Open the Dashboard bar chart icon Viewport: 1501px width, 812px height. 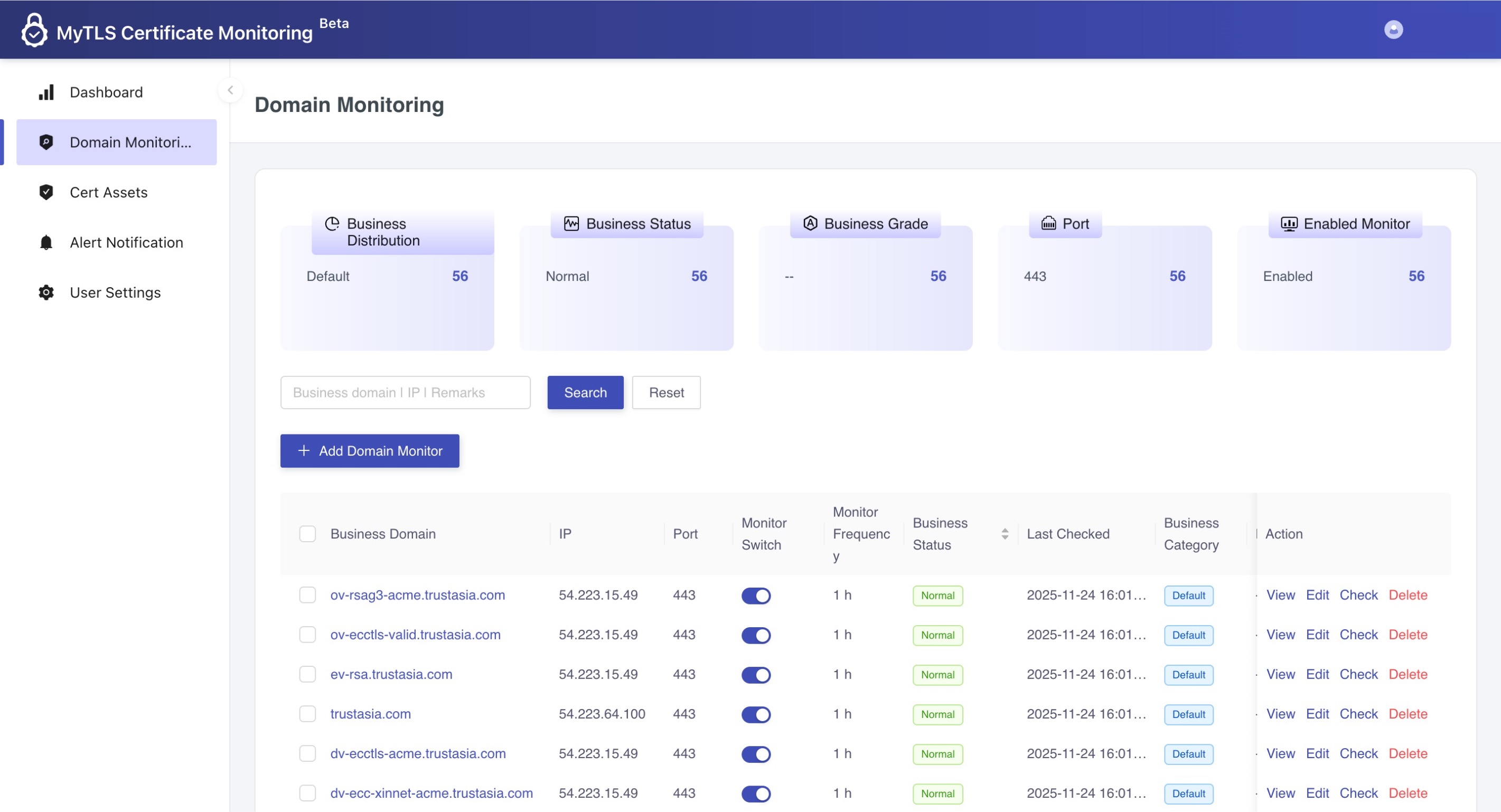[x=46, y=91]
